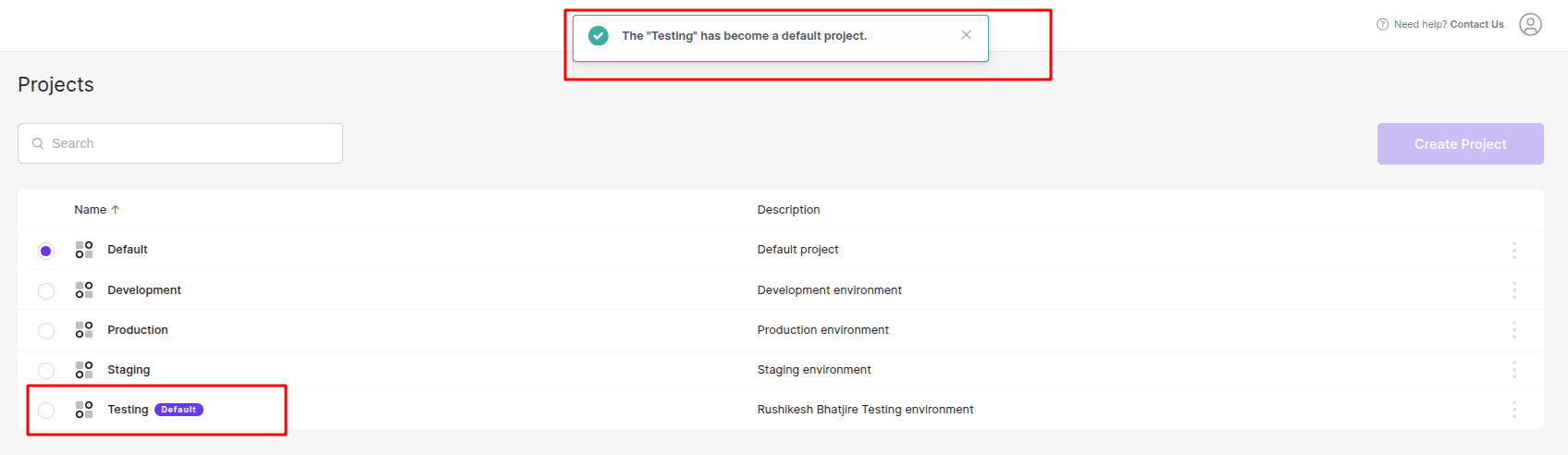
Task: Click the 'Default project' description cell
Action: pyautogui.click(x=797, y=250)
